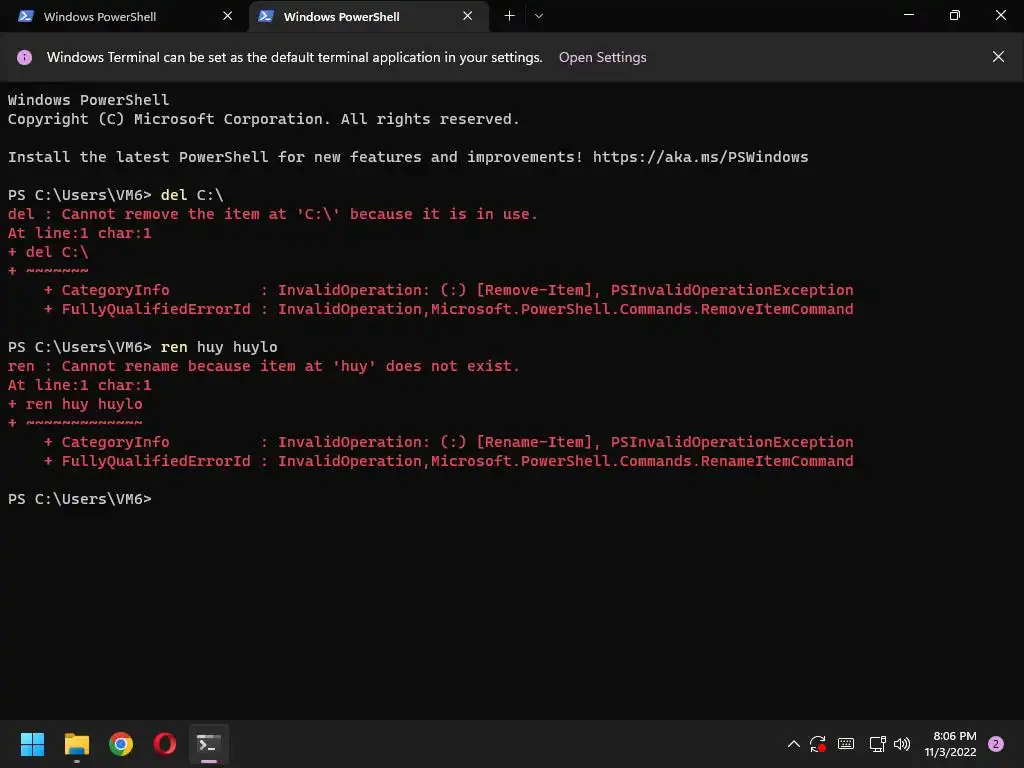Click the error text 'Cannot remove the item'
1024x768 pixels.
(160, 214)
